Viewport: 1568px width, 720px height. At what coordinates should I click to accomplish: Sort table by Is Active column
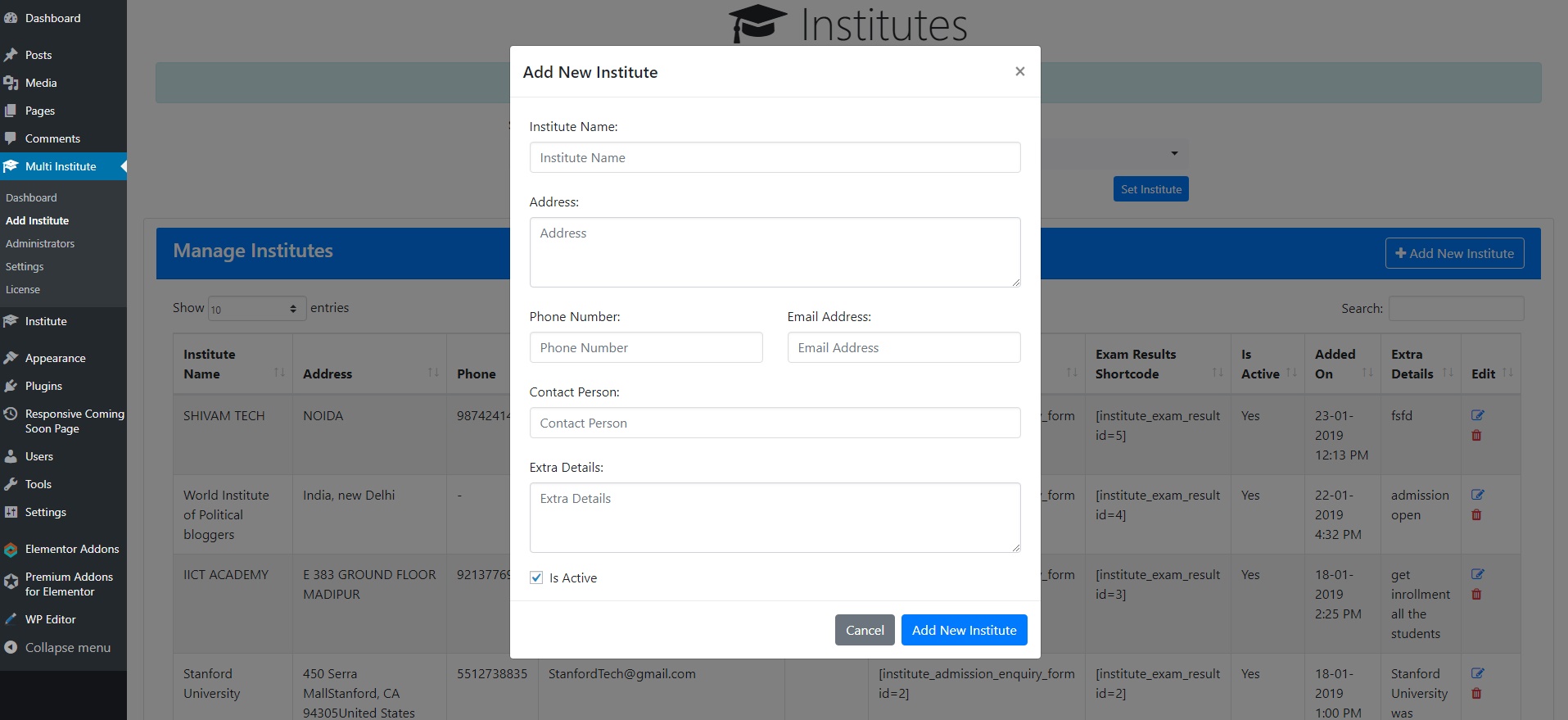[x=1268, y=364]
